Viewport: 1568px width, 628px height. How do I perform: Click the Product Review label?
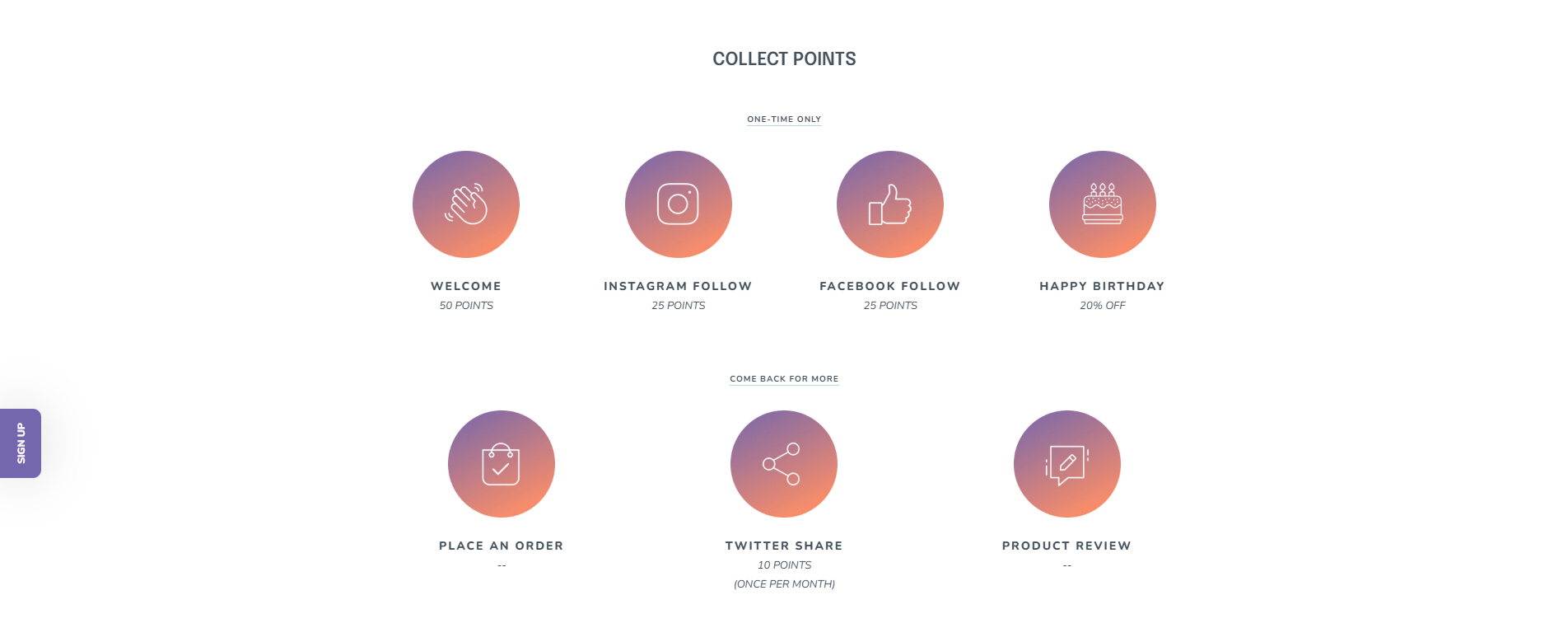pyautogui.click(x=1066, y=546)
